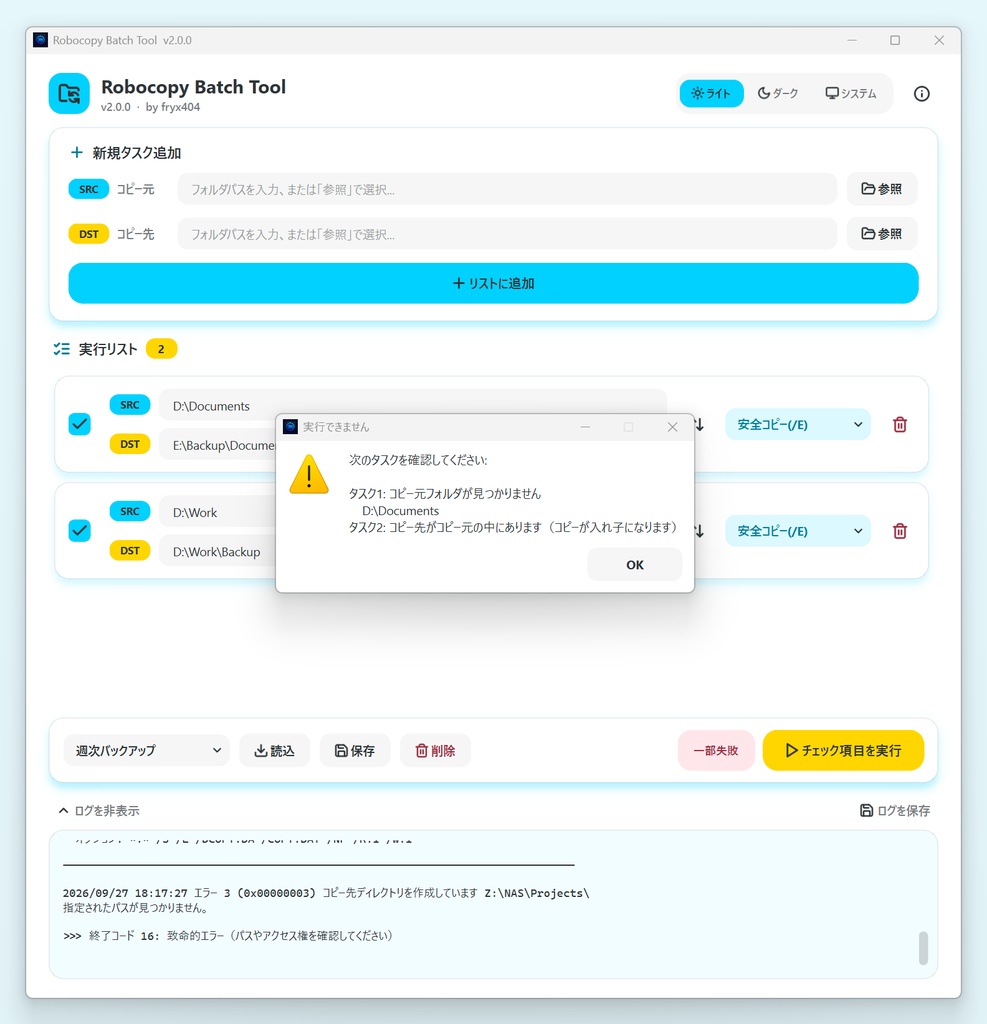The height and width of the screenshot is (1024, 987).
Task: Open copy mode dropdown for D:\Work task
Action: point(798,531)
